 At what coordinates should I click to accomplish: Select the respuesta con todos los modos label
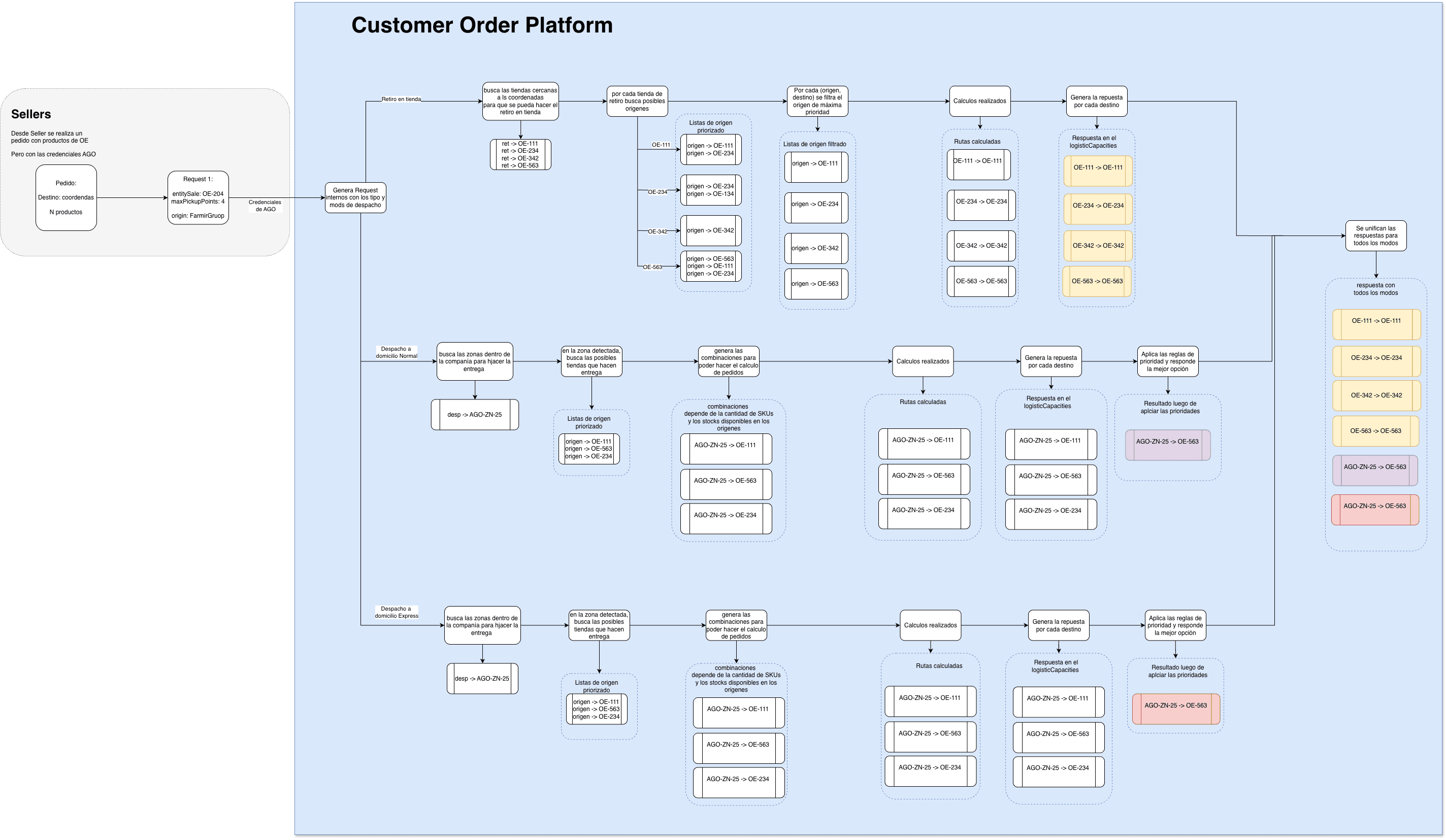click(x=1375, y=289)
